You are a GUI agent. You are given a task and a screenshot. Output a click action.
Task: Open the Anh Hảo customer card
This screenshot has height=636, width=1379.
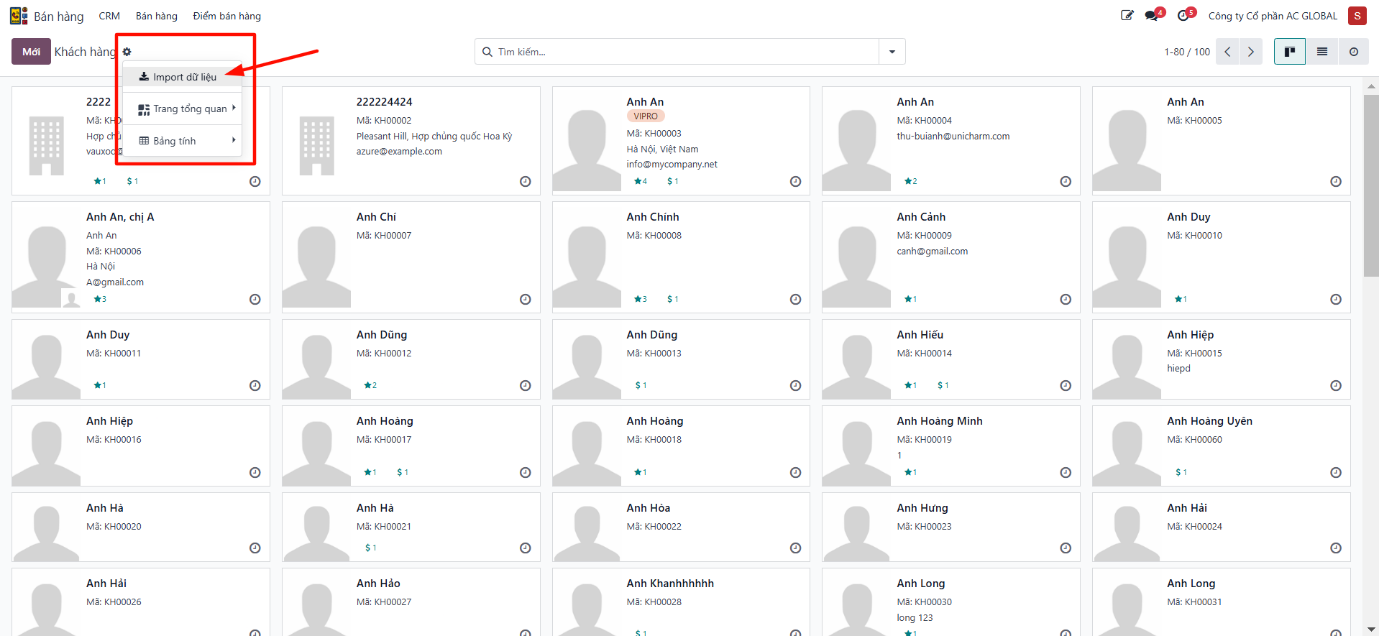(411, 602)
